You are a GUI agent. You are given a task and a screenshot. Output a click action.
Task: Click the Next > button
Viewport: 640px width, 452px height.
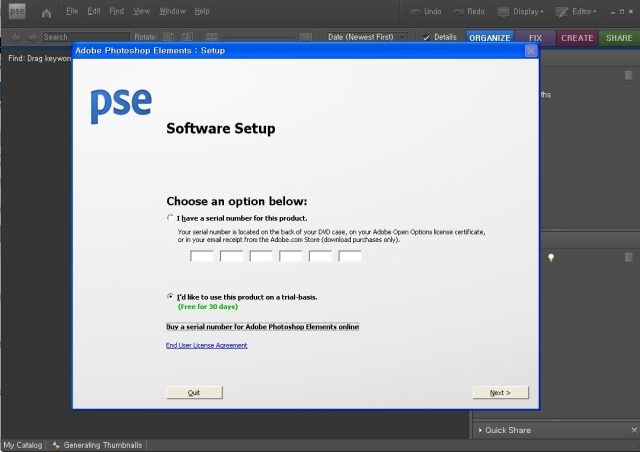[500, 392]
